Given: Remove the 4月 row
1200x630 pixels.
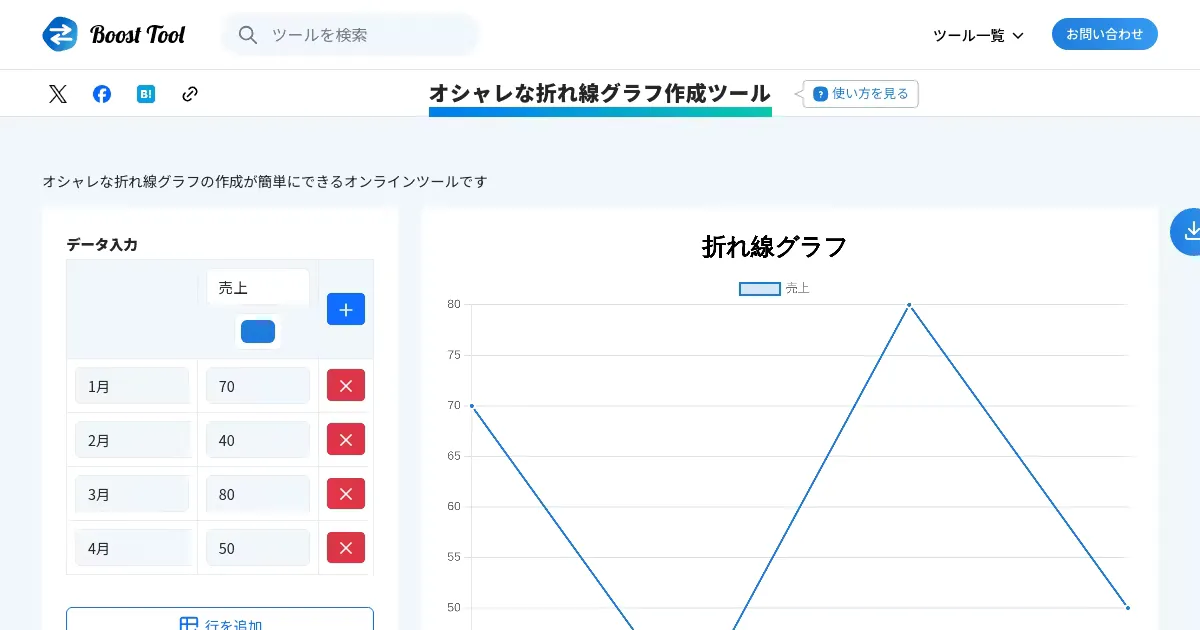Looking at the screenshot, I should point(345,548).
